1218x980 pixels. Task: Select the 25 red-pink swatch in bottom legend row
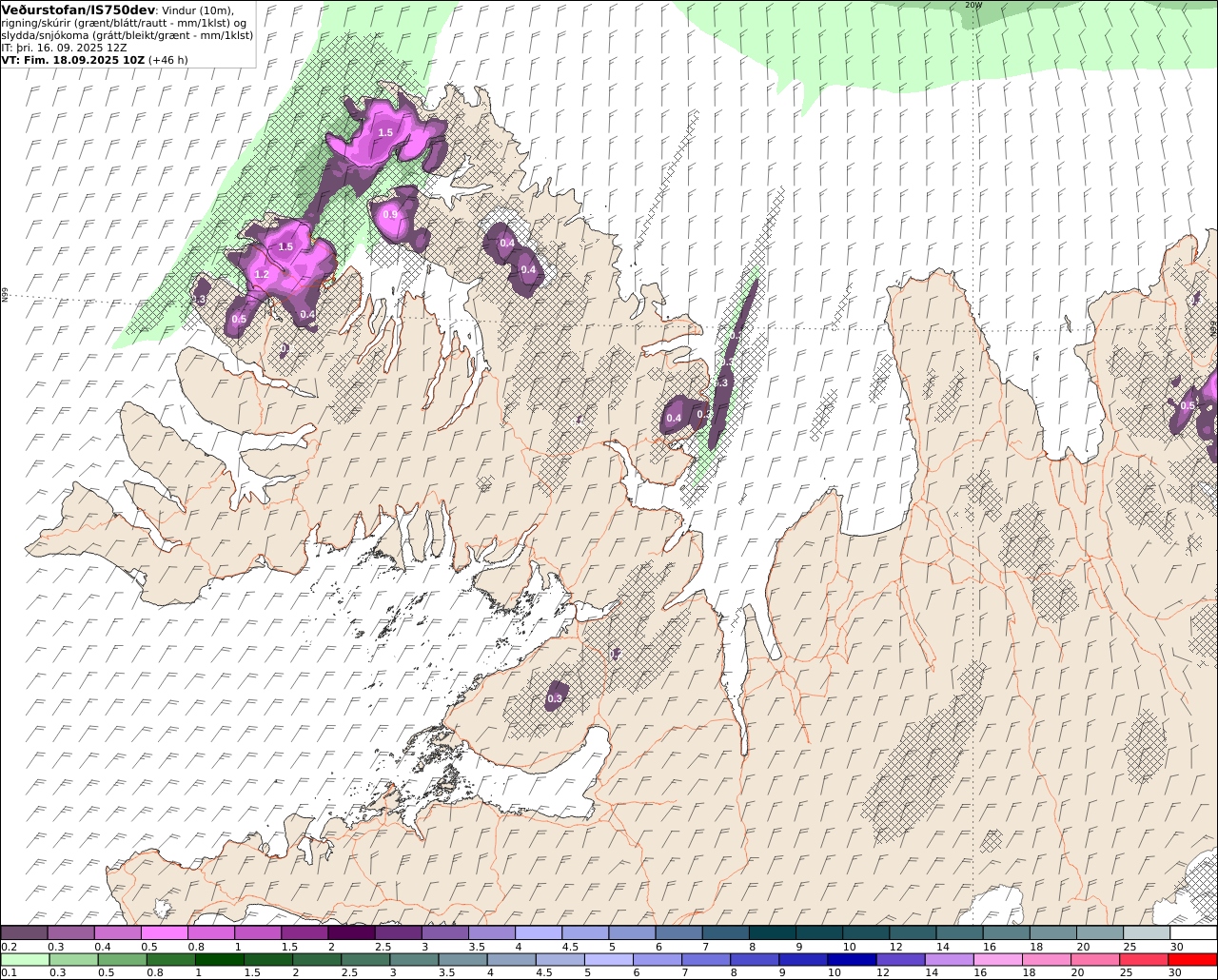tap(1144, 959)
